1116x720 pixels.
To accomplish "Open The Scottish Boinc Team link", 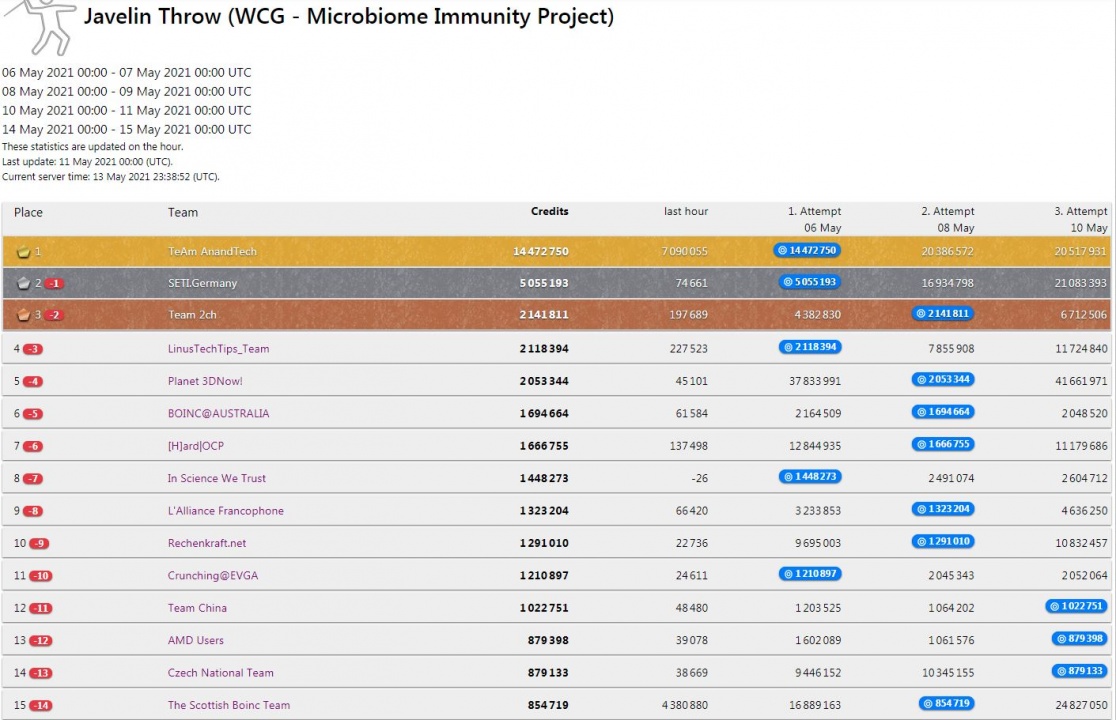I will click(228, 706).
